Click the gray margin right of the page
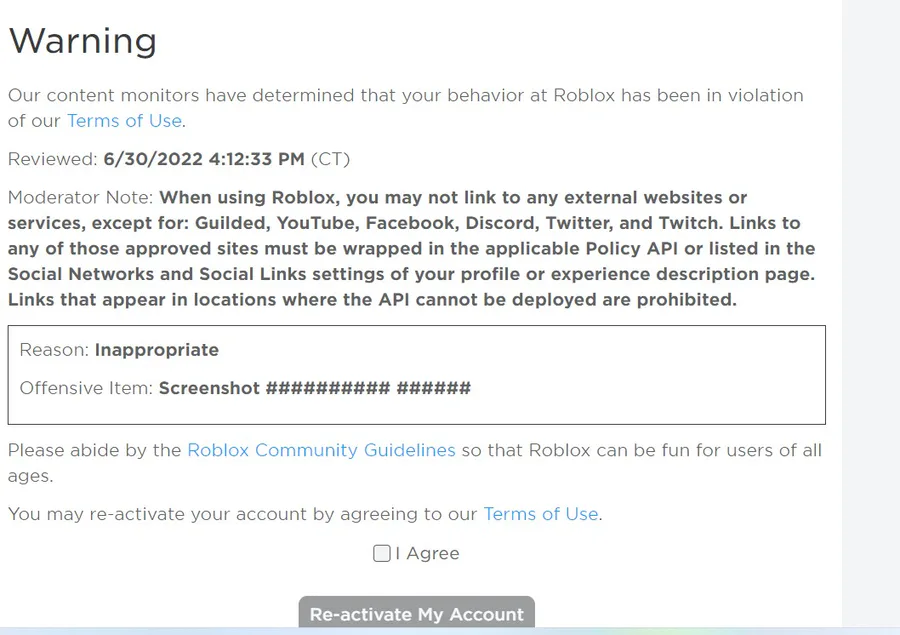This screenshot has height=635, width=900. pos(870,300)
